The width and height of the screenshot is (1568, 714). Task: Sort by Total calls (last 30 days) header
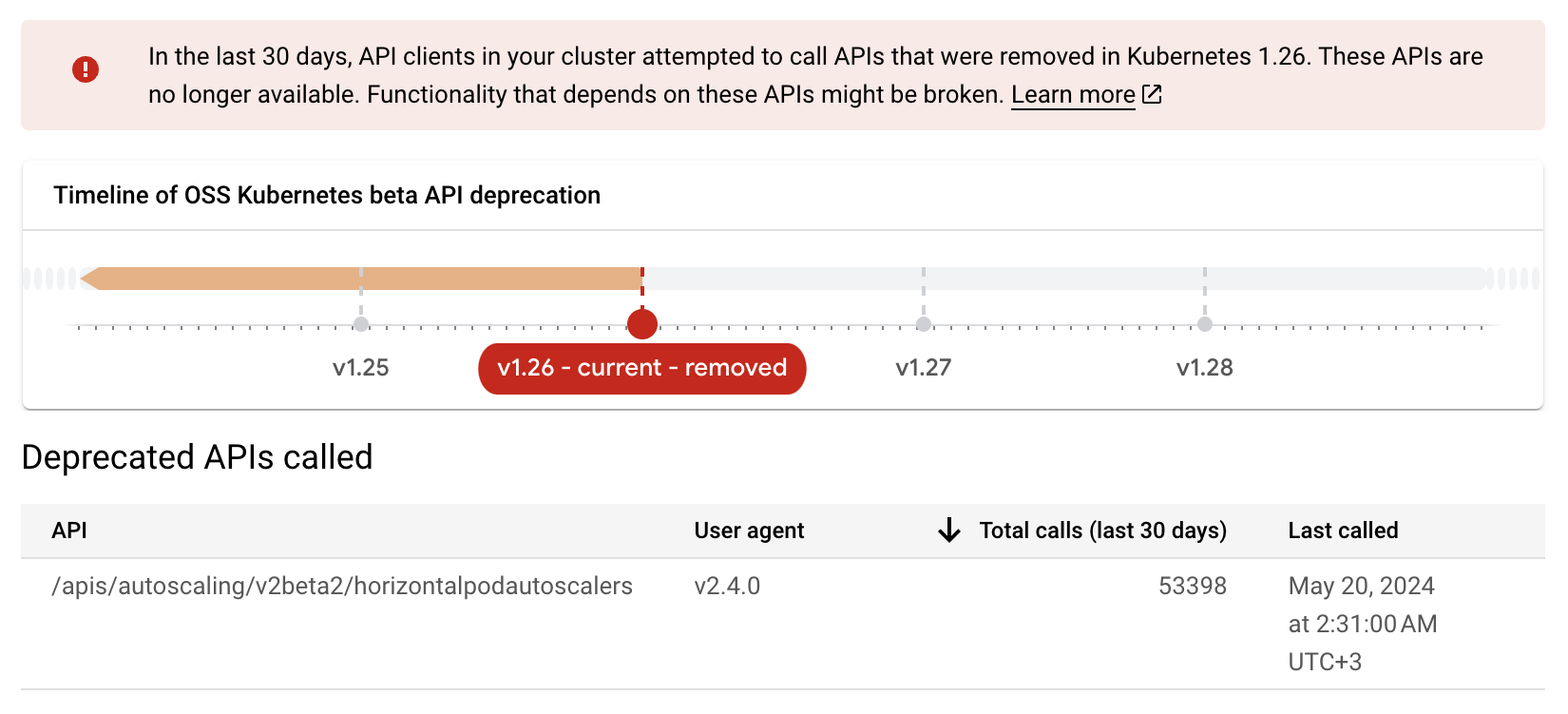pos(1102,531)
